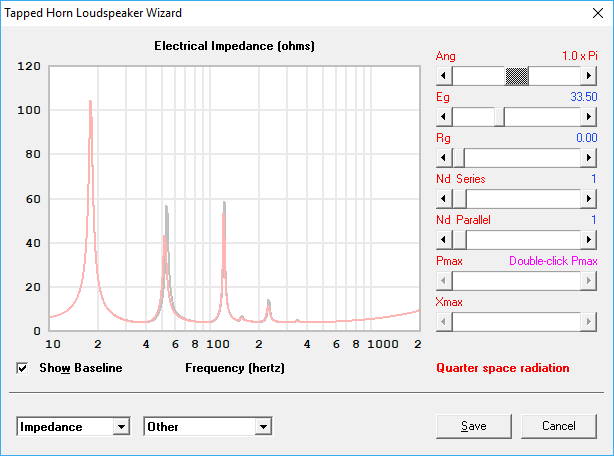Click the Nd Series label

click(x=461, y=179)
